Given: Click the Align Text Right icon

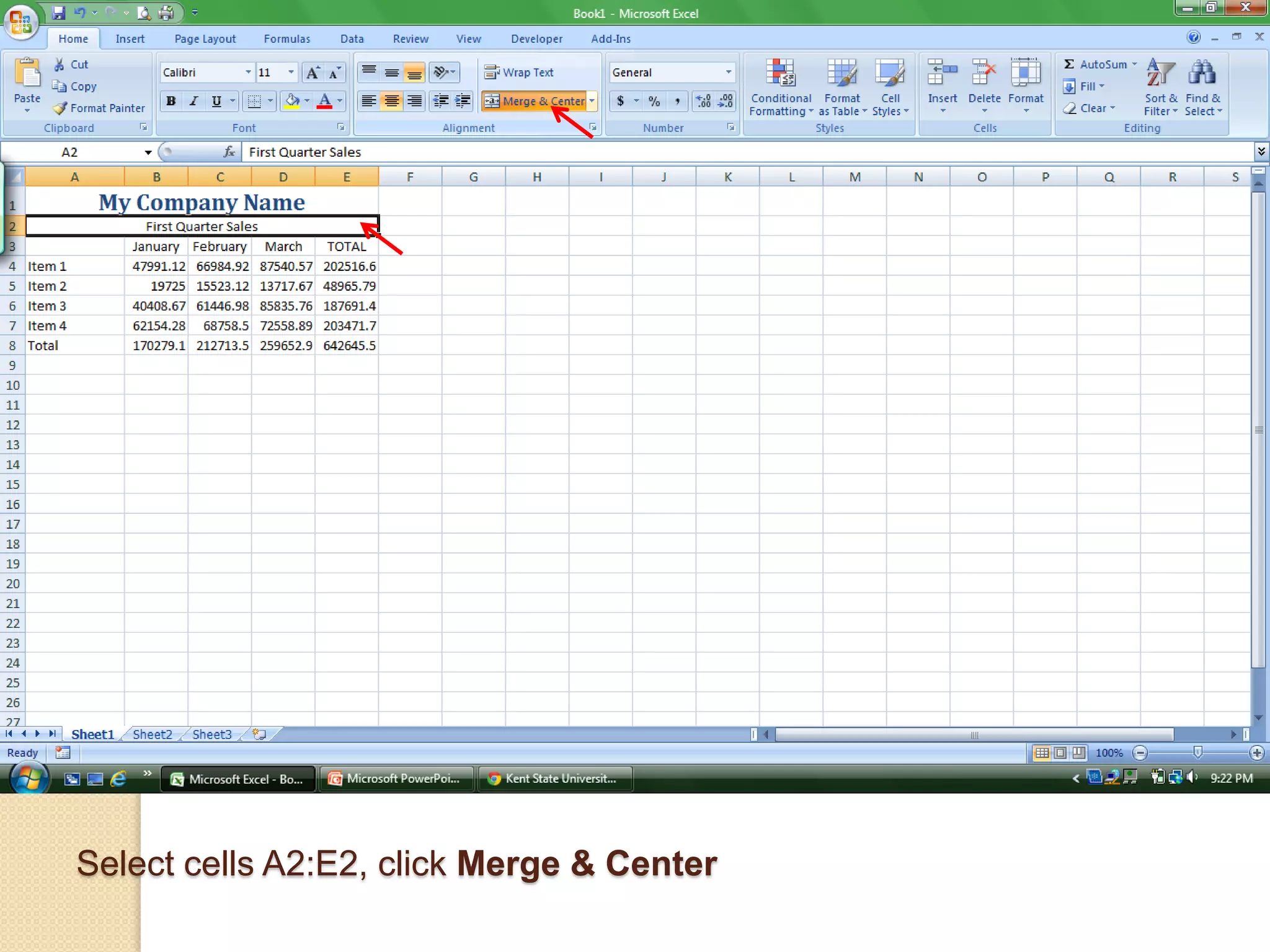Looking at the screenshot, I should (x=415, y=101).
